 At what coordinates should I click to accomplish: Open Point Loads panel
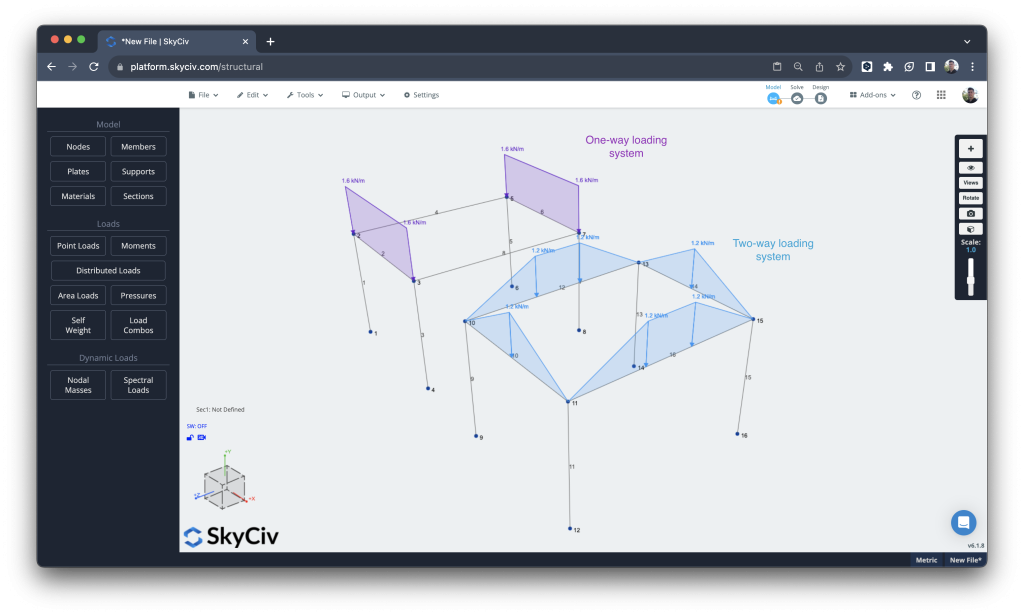pyautogui.click(x=78, y=246)
